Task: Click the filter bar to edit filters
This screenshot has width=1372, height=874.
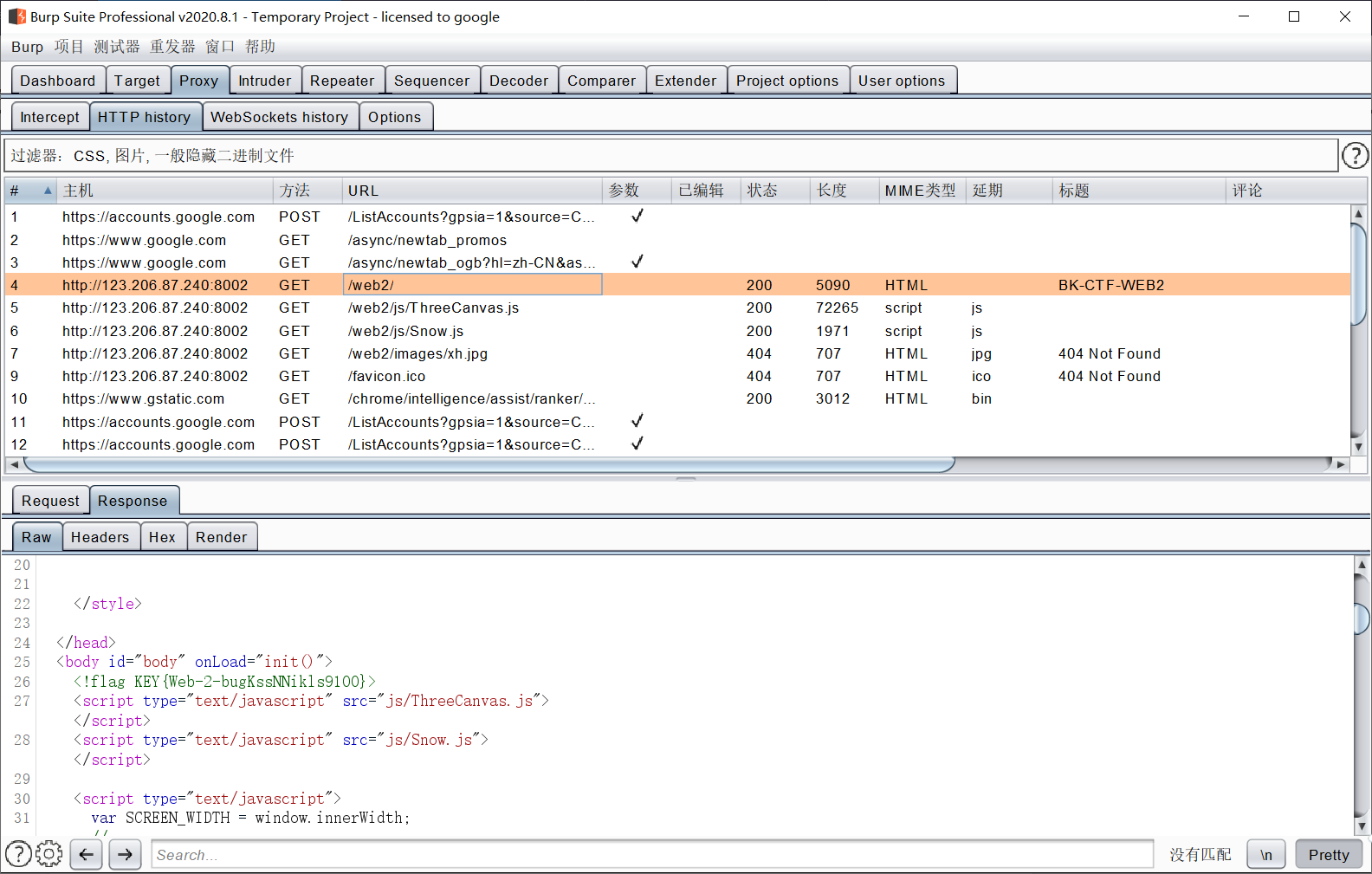Action: pos(671,156)
